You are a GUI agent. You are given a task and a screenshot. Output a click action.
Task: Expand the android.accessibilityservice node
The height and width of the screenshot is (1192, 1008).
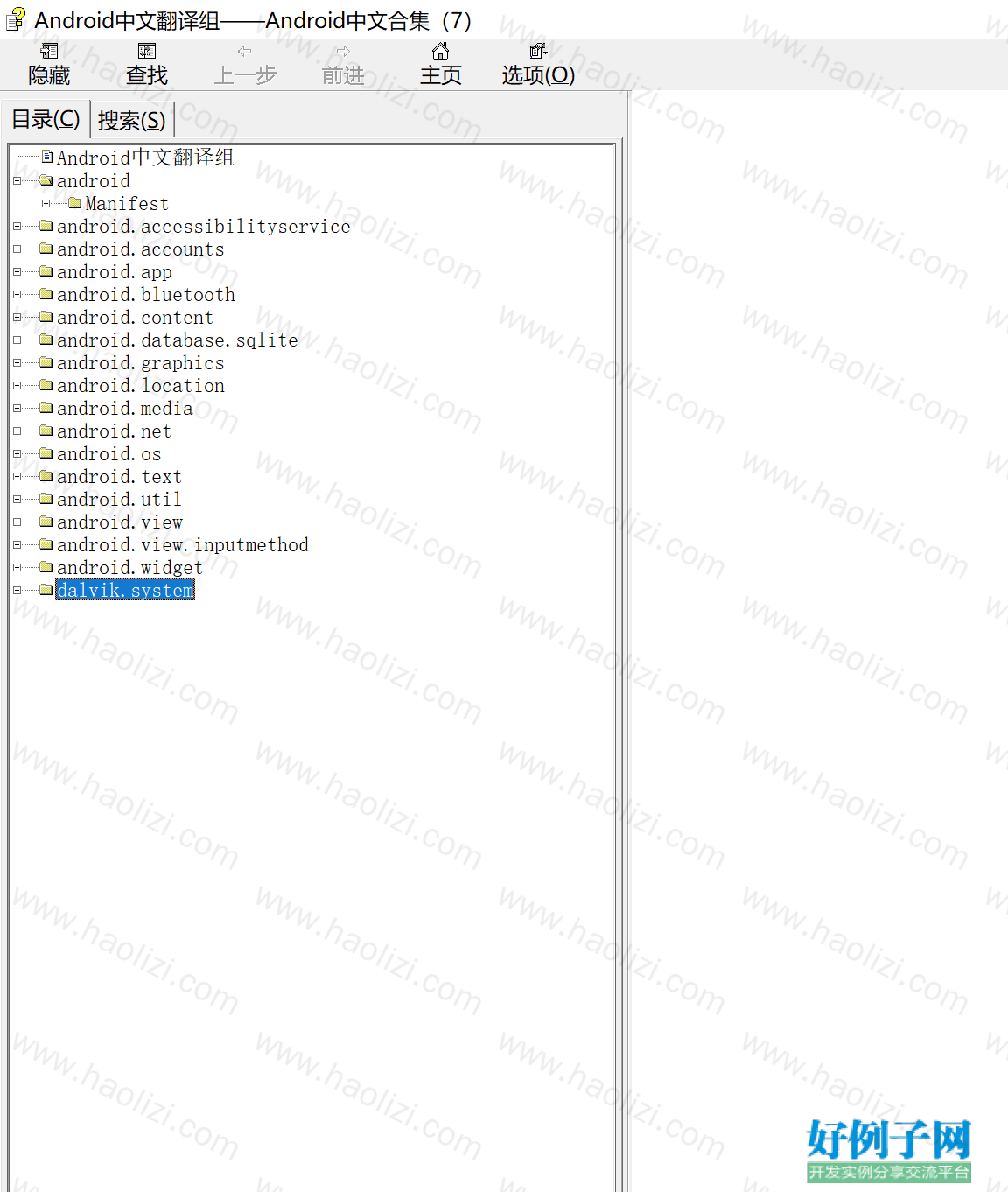(x=17, y=227)
